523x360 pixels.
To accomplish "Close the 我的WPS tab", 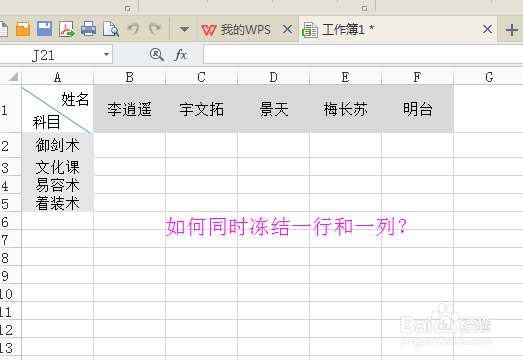I will tap(287, 29).
